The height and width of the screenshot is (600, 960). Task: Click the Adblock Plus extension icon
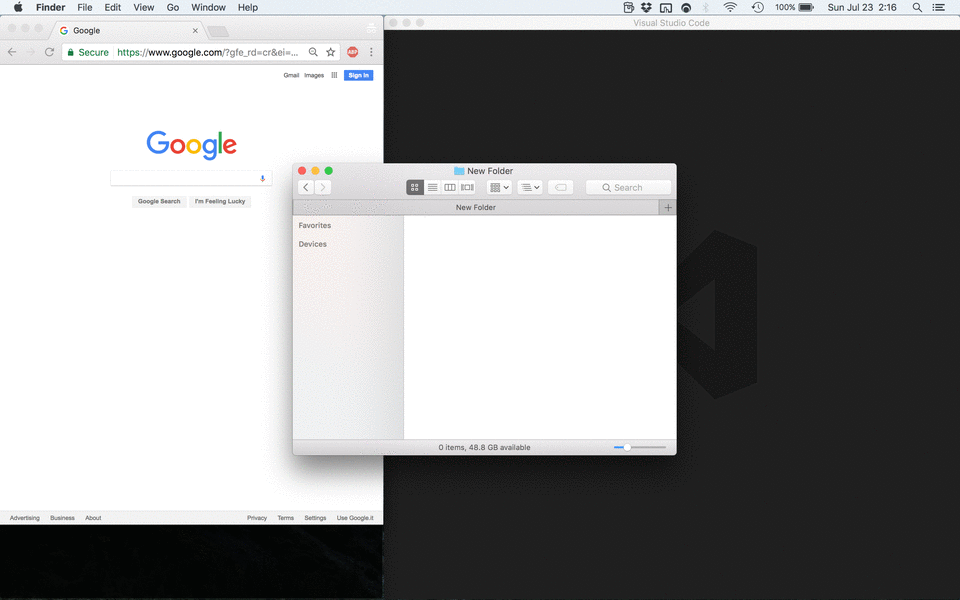coord(352,52)
